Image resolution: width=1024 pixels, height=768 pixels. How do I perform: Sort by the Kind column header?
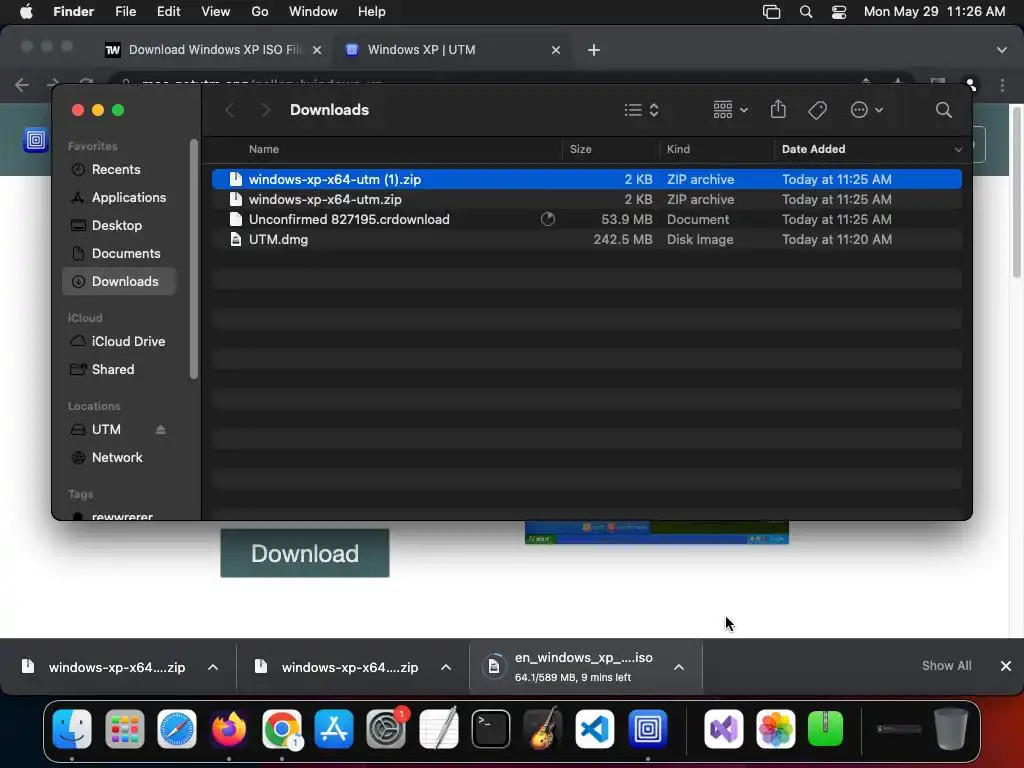(678, 150)
